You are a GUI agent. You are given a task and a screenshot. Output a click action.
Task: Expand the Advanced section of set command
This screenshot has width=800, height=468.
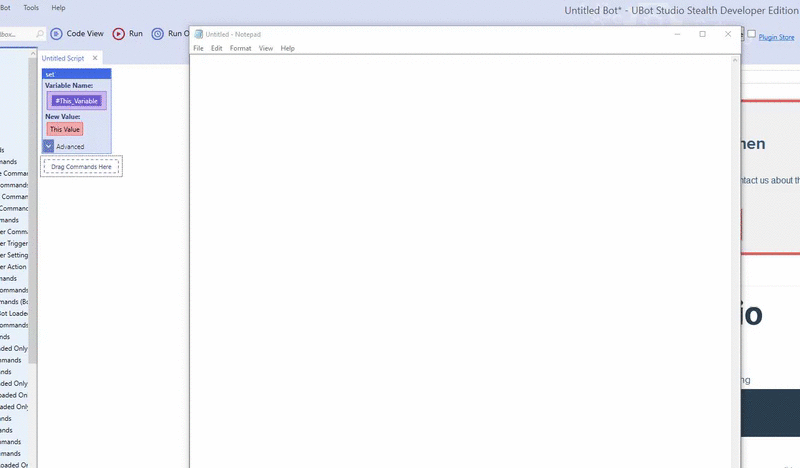pyautogui.click(x=48, y=146)
